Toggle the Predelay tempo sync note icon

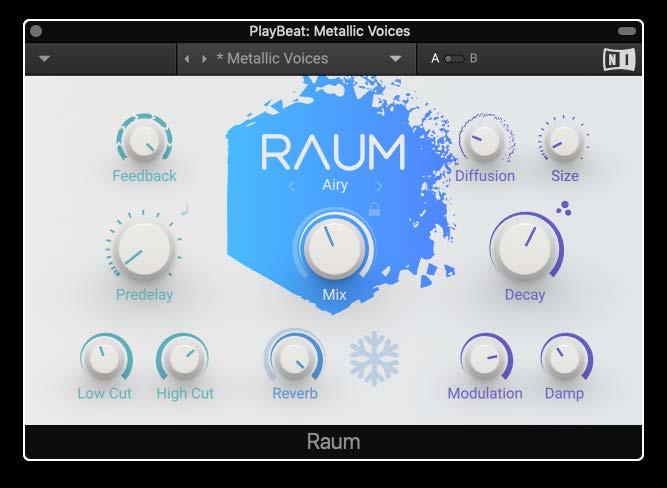[184, 209]
